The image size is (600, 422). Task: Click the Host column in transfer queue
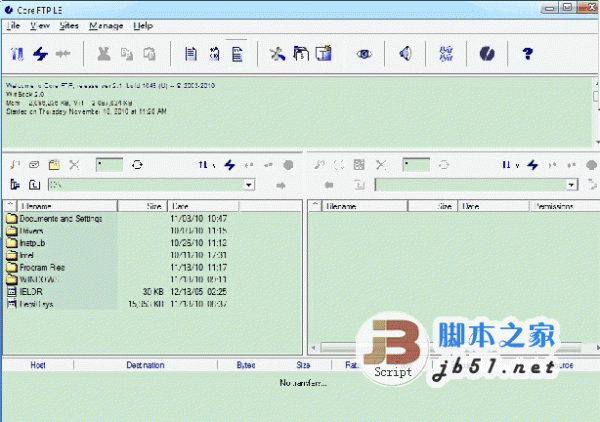[x=38, y=365]
